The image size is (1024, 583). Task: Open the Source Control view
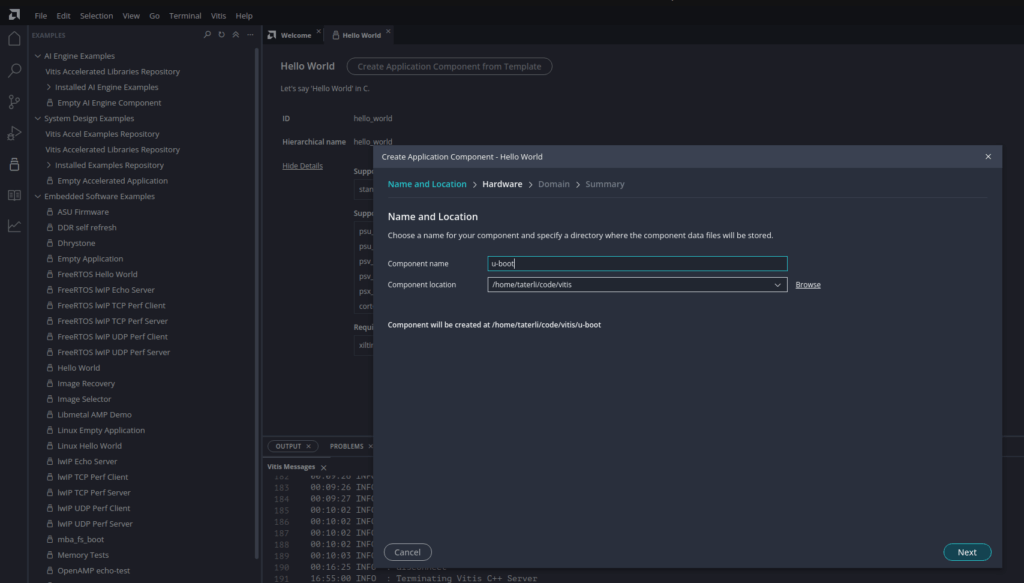14,101
